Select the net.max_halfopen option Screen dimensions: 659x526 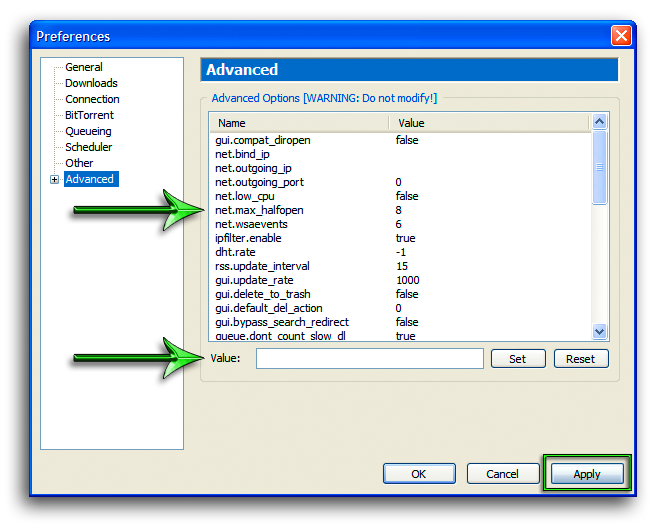[x=401, y=210]
